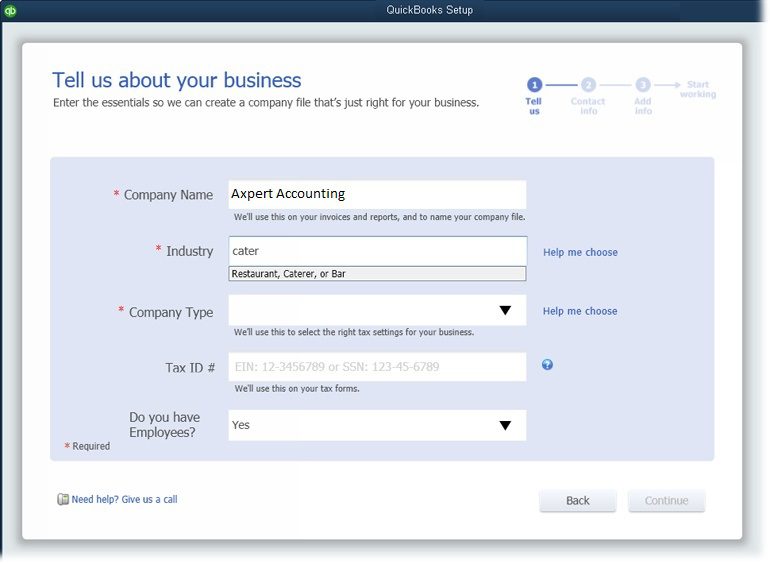Select step 2 Contact info circle
The image size is (770, 564).
click(588, 85)
